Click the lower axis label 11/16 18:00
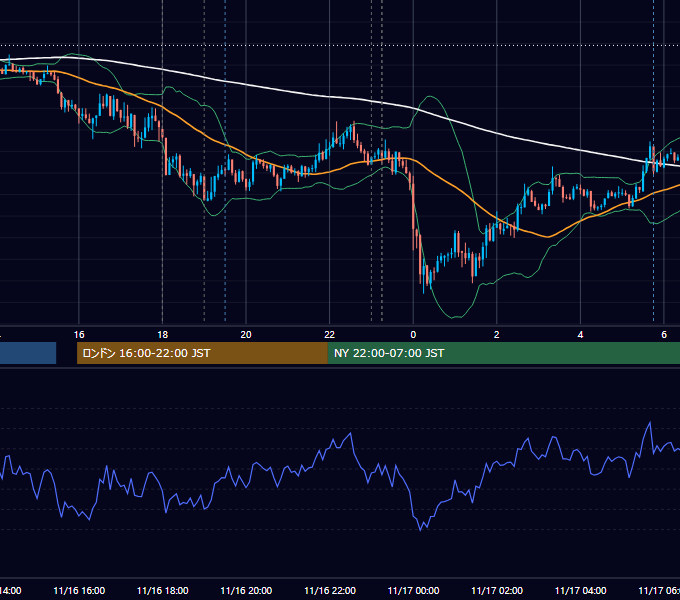The image size is (680, 600). pyautogui.click(x=163, y=591)
